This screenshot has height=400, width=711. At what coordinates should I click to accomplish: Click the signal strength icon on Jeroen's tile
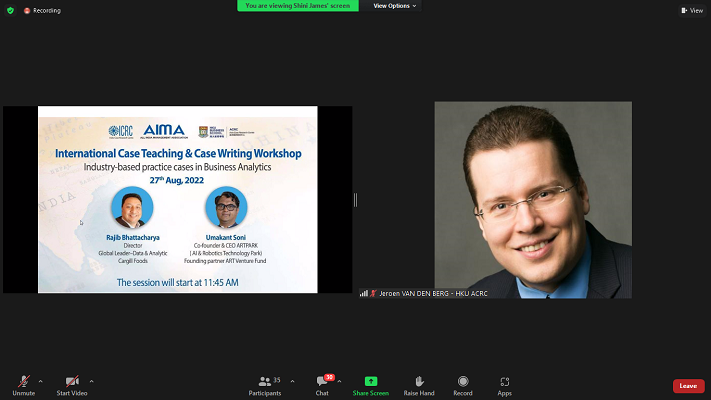pos(364,293)
